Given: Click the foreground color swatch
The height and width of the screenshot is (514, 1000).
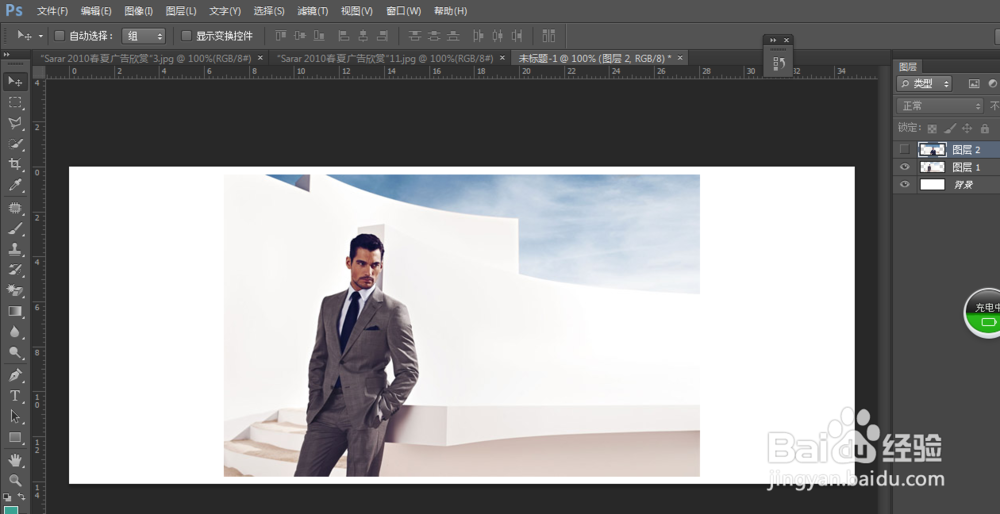Looking at the screenshot, I should (11, 509).
